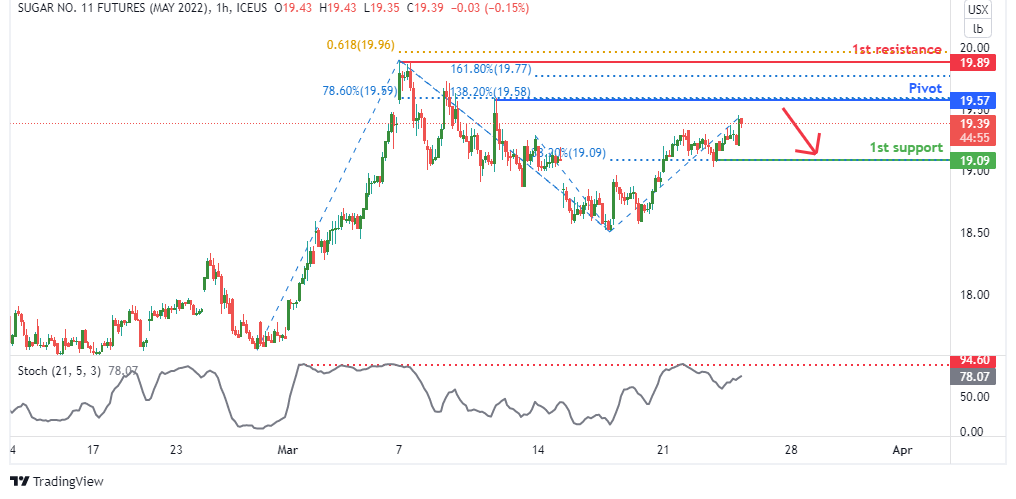Click the '1st resistance' text label
The height and width of the screenshot is (499, 1016).
(897, 49)
